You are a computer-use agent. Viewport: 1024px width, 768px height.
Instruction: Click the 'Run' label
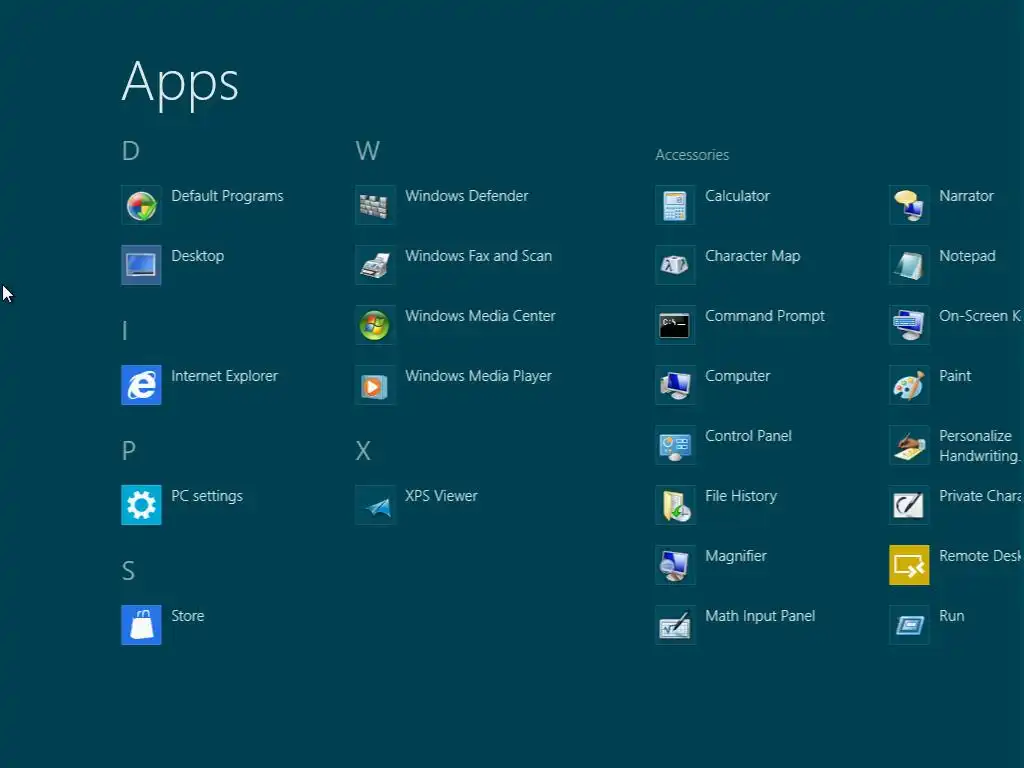[952, 616]
